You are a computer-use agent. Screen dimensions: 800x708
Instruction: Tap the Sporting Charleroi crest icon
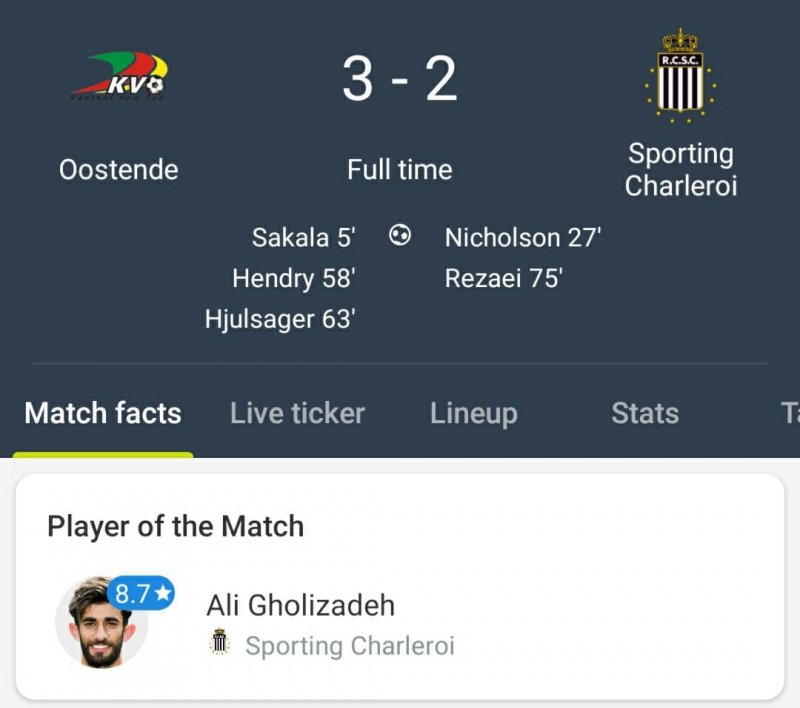pyautogui.click(x=680, y=76)
